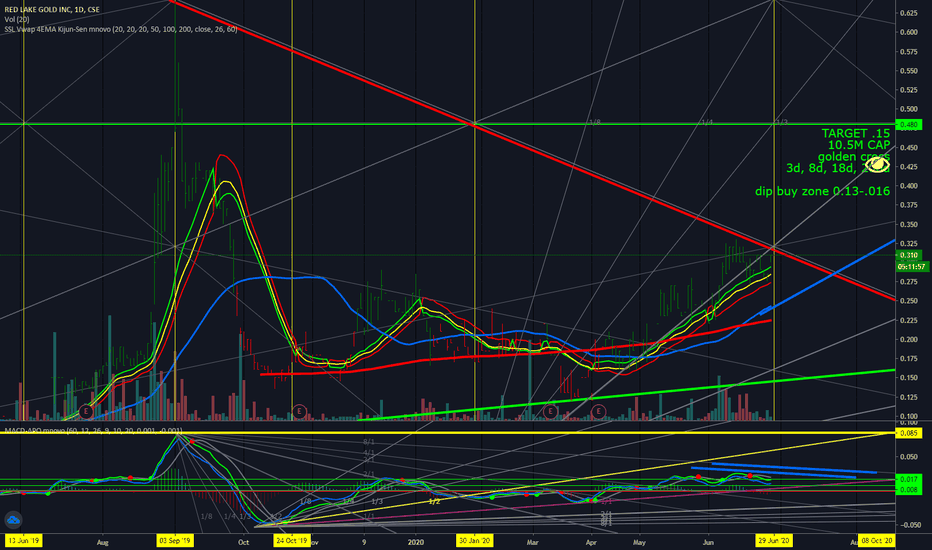
Task: Select the Vol (20) indicator label
Action: [x=17, y=20]
